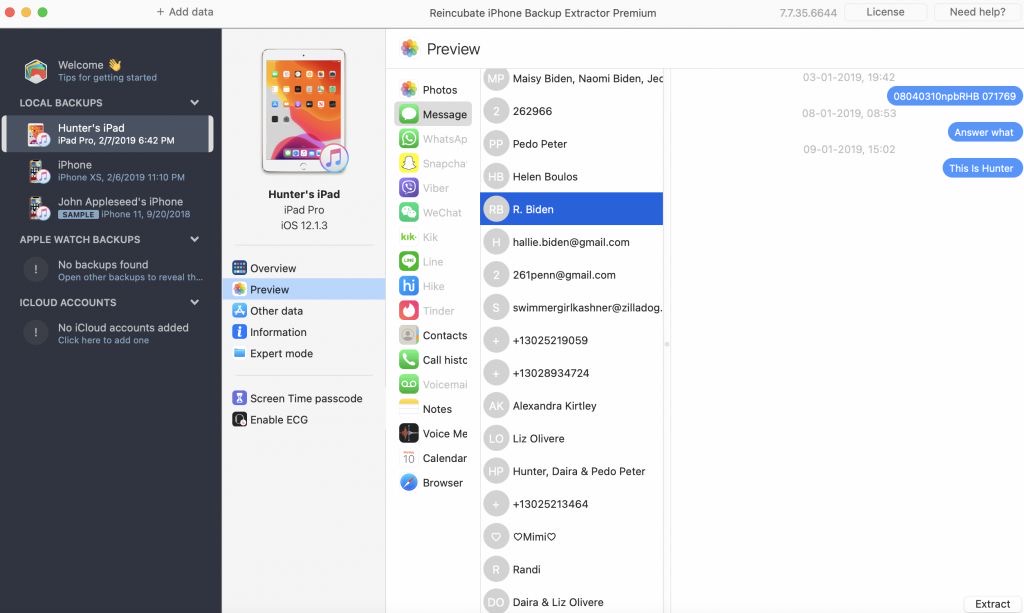Click the License button
Screen dimensions: 1024x613
pos(885,12)
